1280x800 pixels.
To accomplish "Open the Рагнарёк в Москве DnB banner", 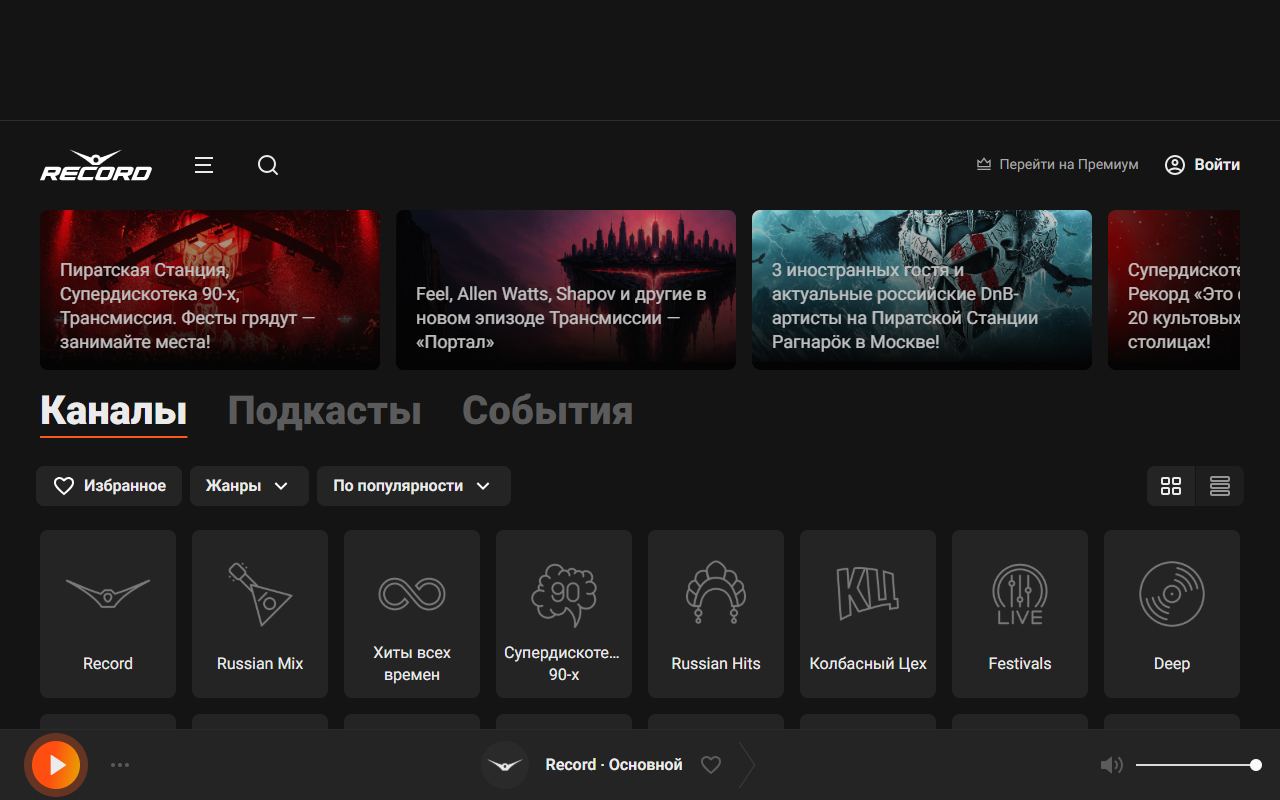I will (922, 290).
